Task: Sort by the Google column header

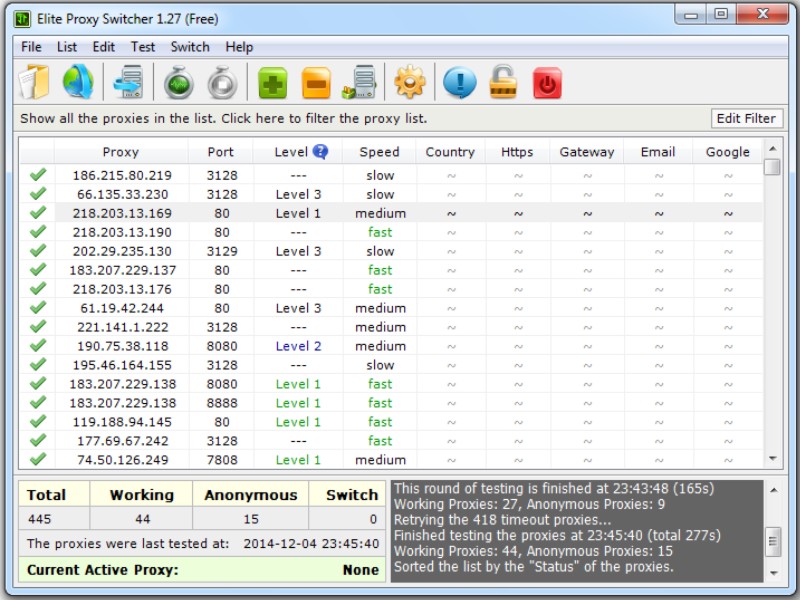Action: [x=728, y=152]
